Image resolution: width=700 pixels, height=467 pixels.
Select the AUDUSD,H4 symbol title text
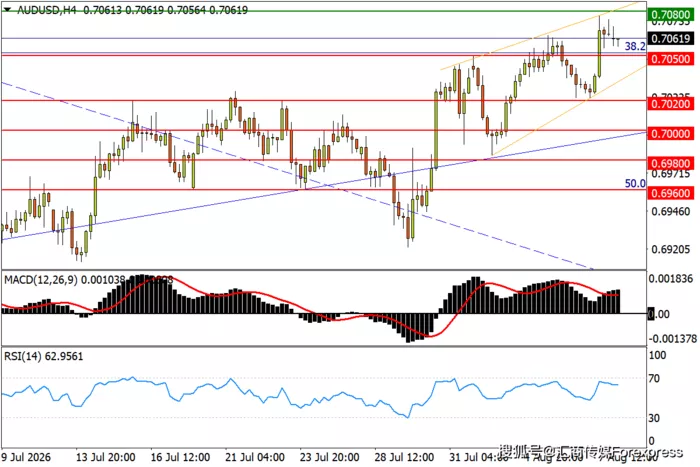47,10
